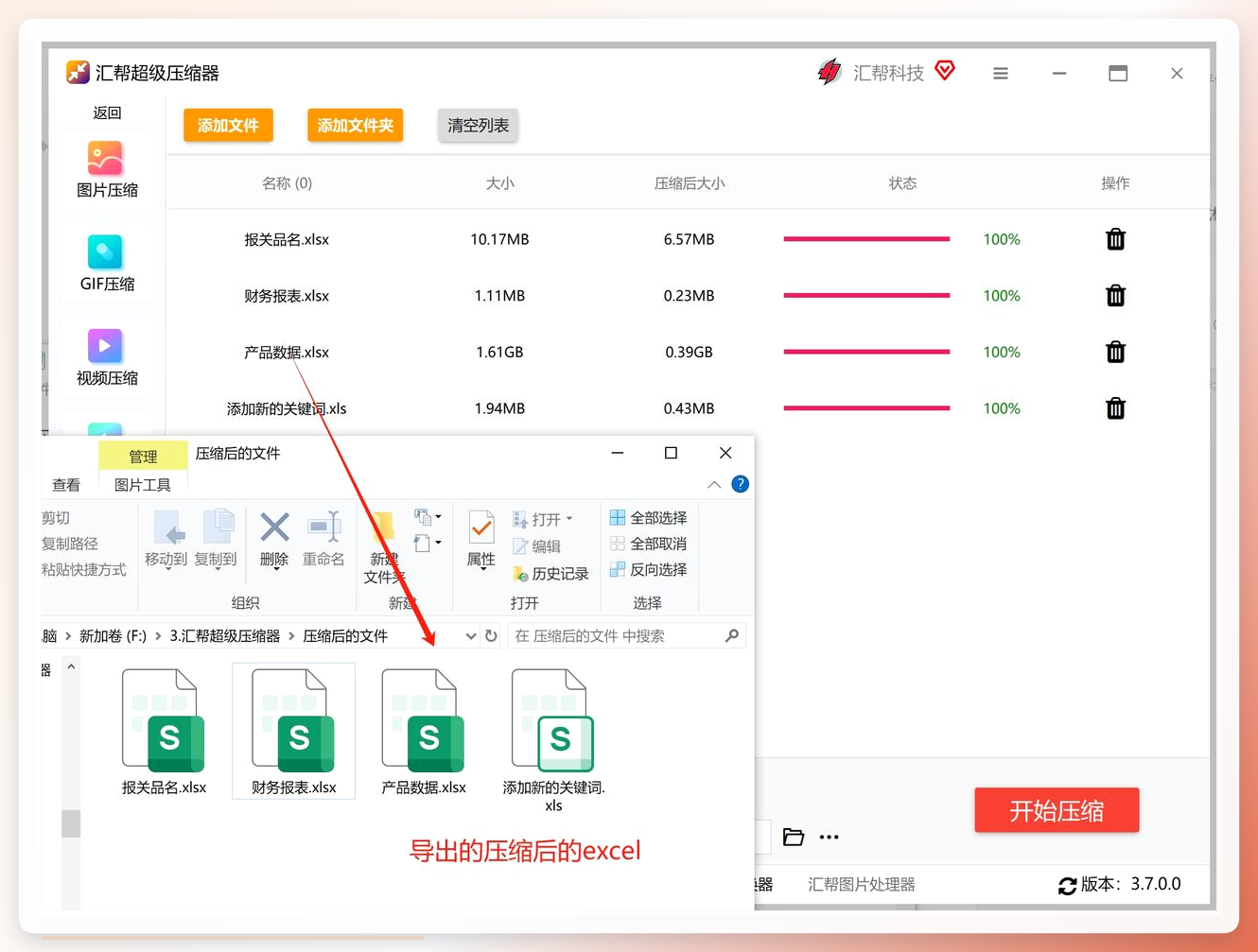Open the output folder icon
The width and height of the screenshot is (1258, 952).
(x=794, y=837)
